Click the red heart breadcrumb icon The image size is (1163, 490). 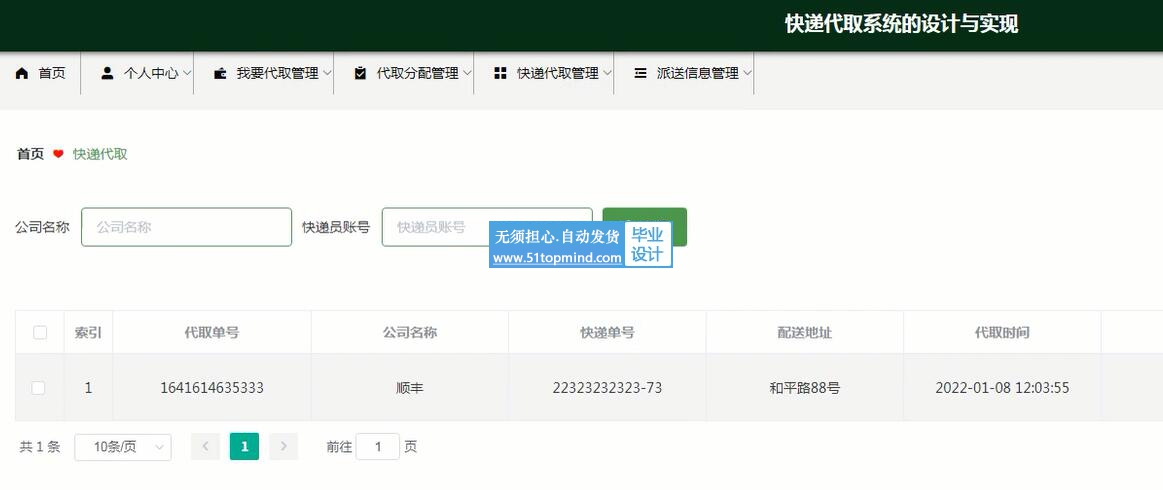coord(59,154)
